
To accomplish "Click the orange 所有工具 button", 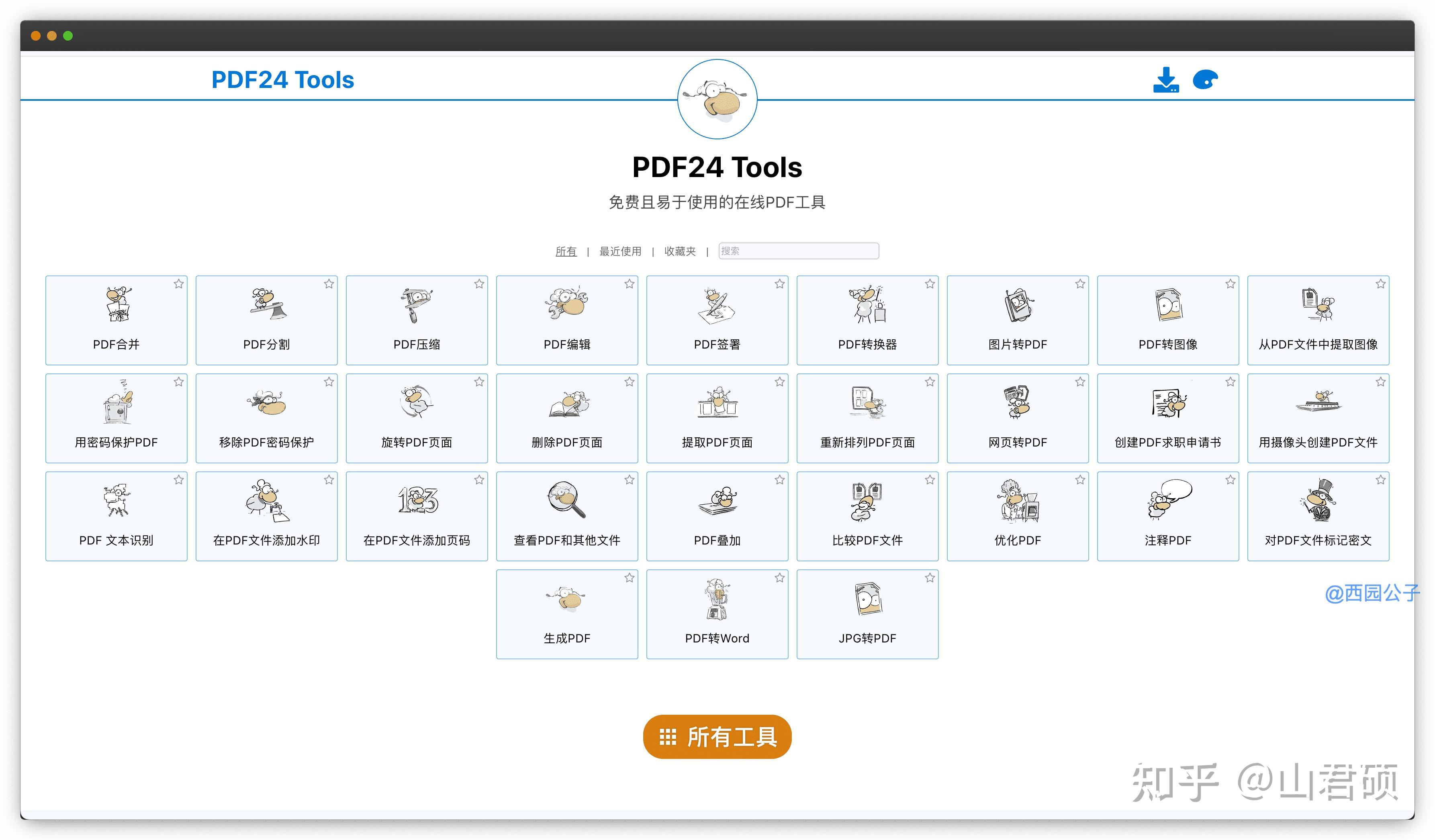I will tap(717, 737).
